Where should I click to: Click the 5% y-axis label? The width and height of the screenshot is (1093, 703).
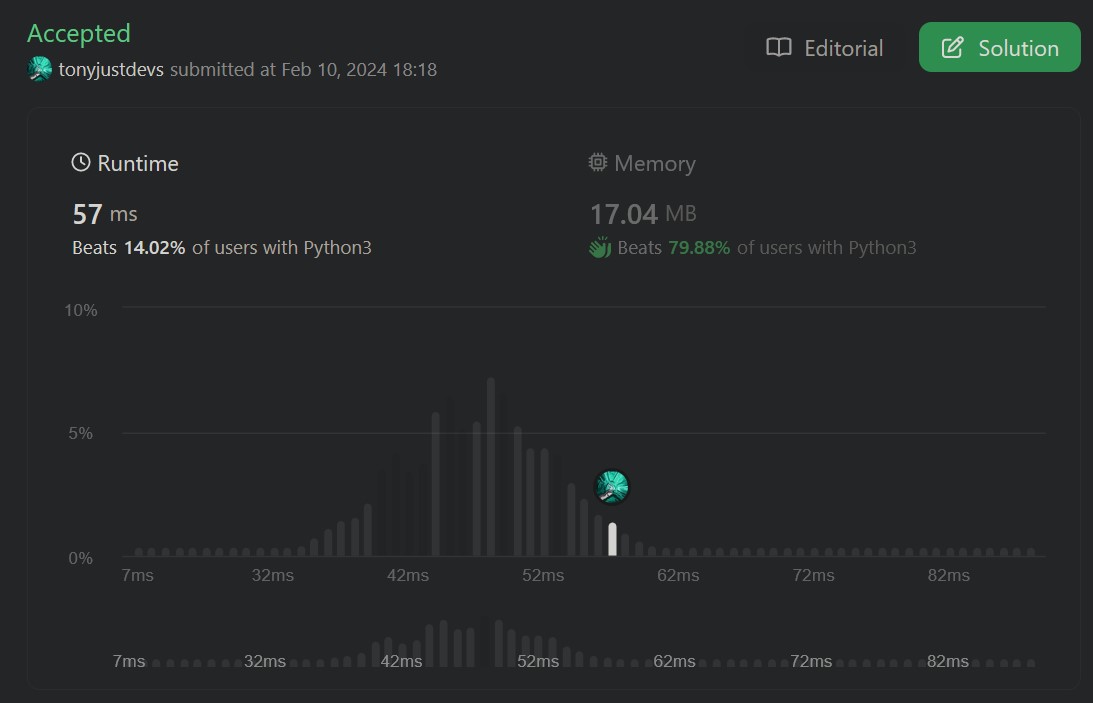click(x=81, y=433)
